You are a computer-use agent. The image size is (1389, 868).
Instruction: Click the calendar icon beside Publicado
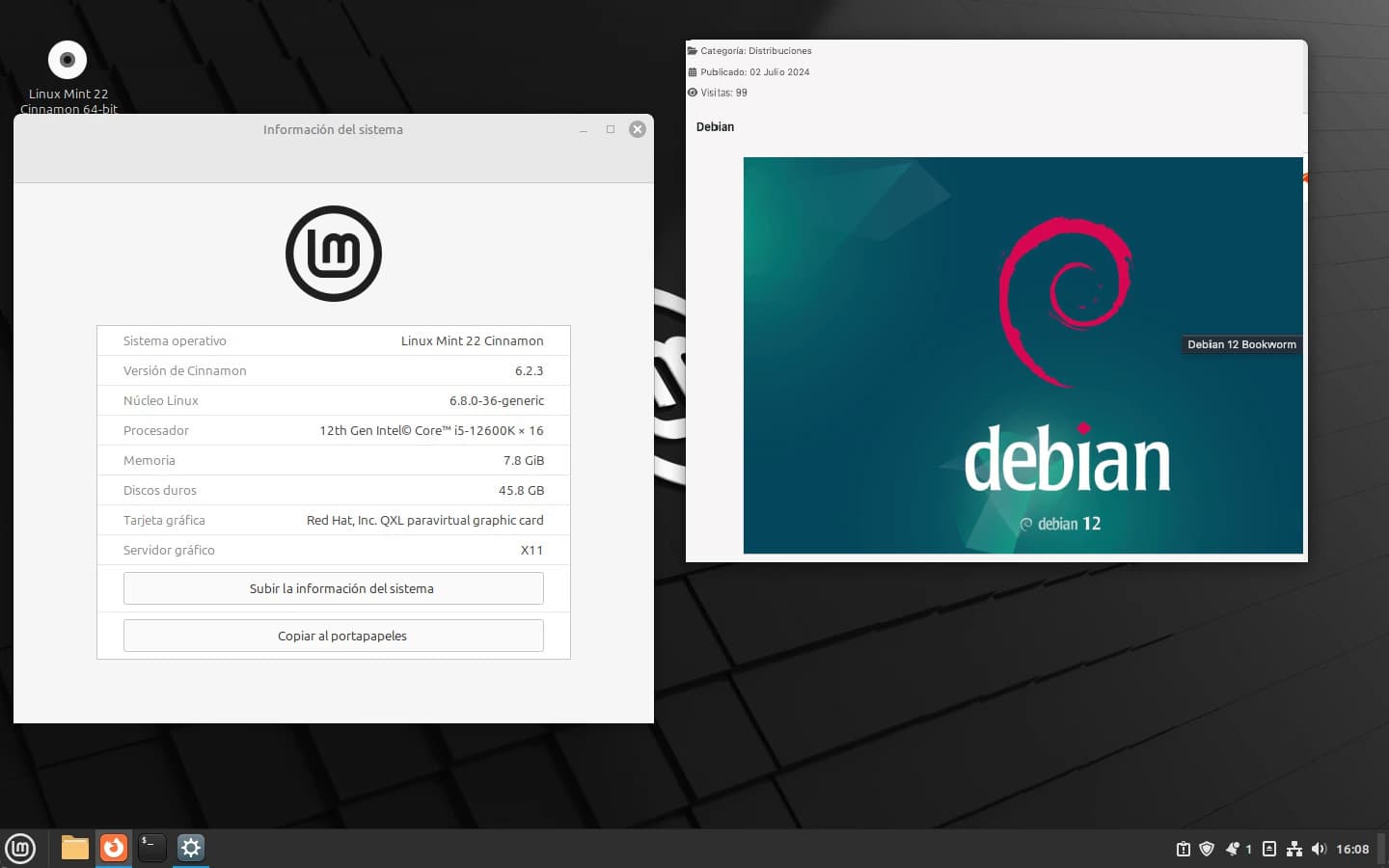[x=693, y=71]
